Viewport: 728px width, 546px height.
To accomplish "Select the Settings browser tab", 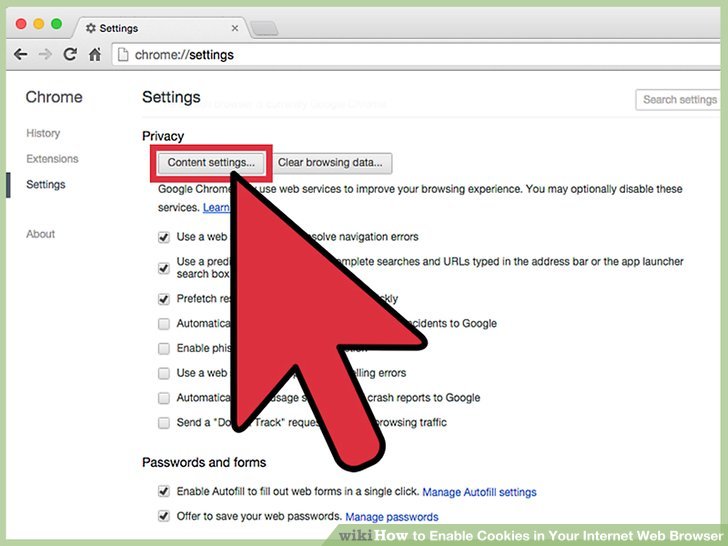I will 160,28.
